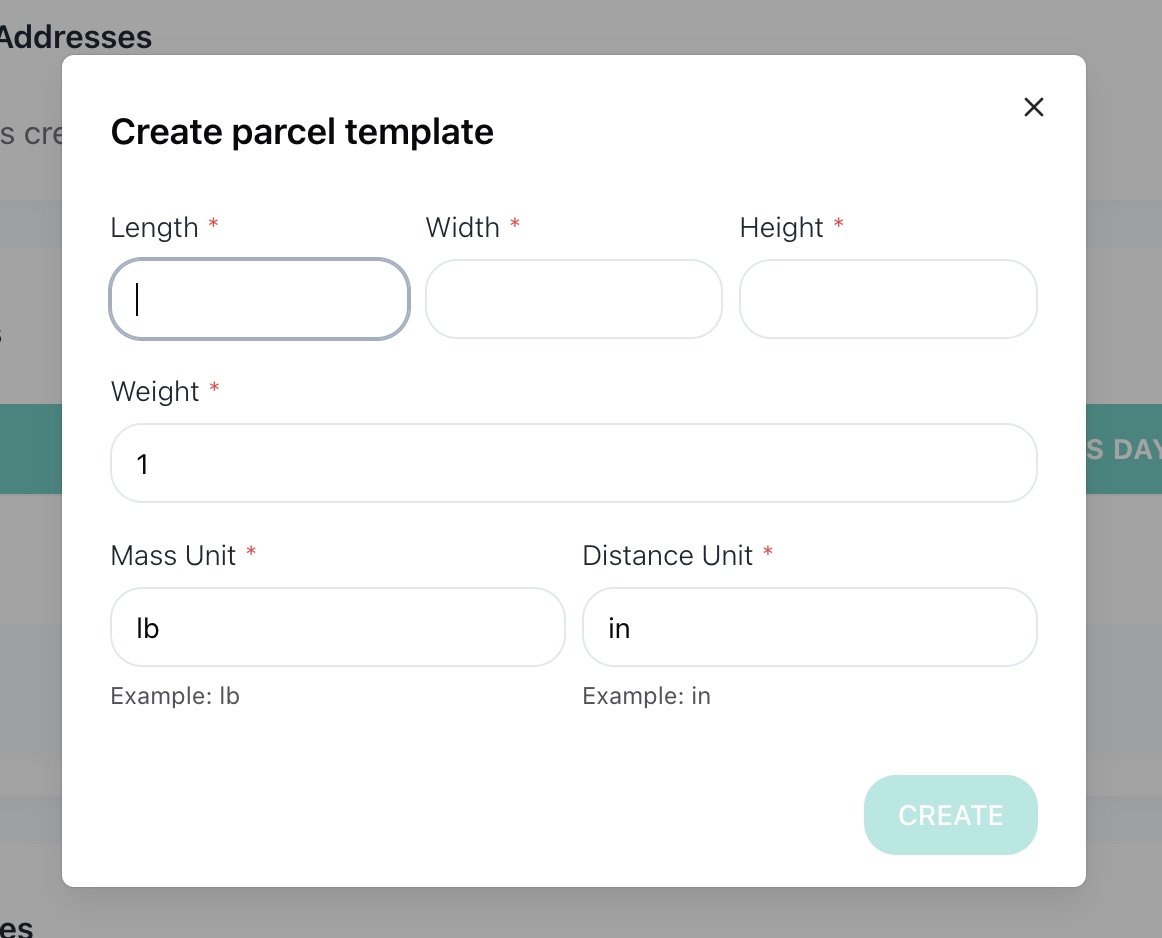Viewport: 1162px width, 938px height.
Task: Click the Weight label
Action: [155, 392]
